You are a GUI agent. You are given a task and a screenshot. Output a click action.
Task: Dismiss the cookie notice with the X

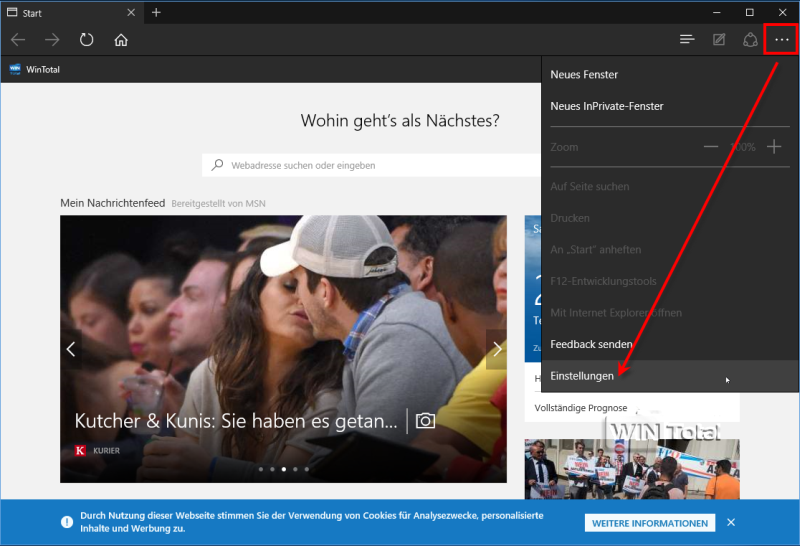pos(731,523)
